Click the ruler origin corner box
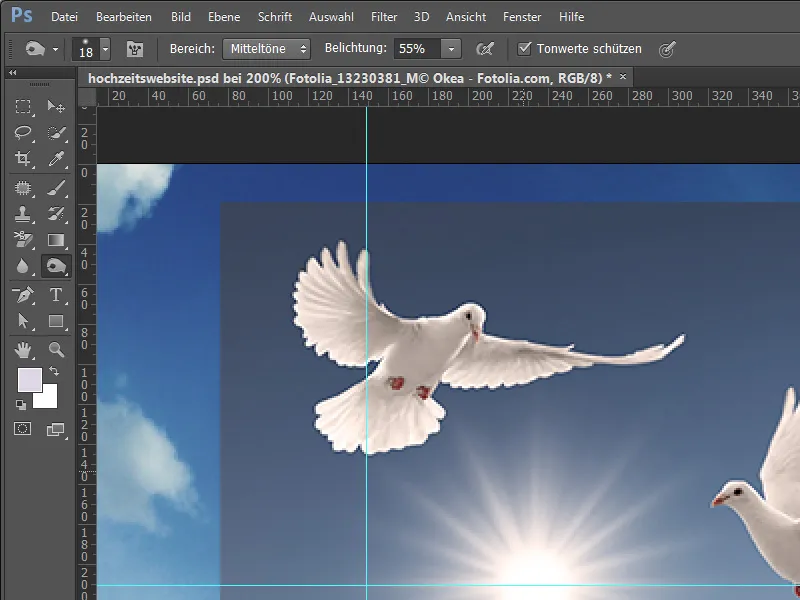The image size is (800, 600). click(x=87, y=96)
